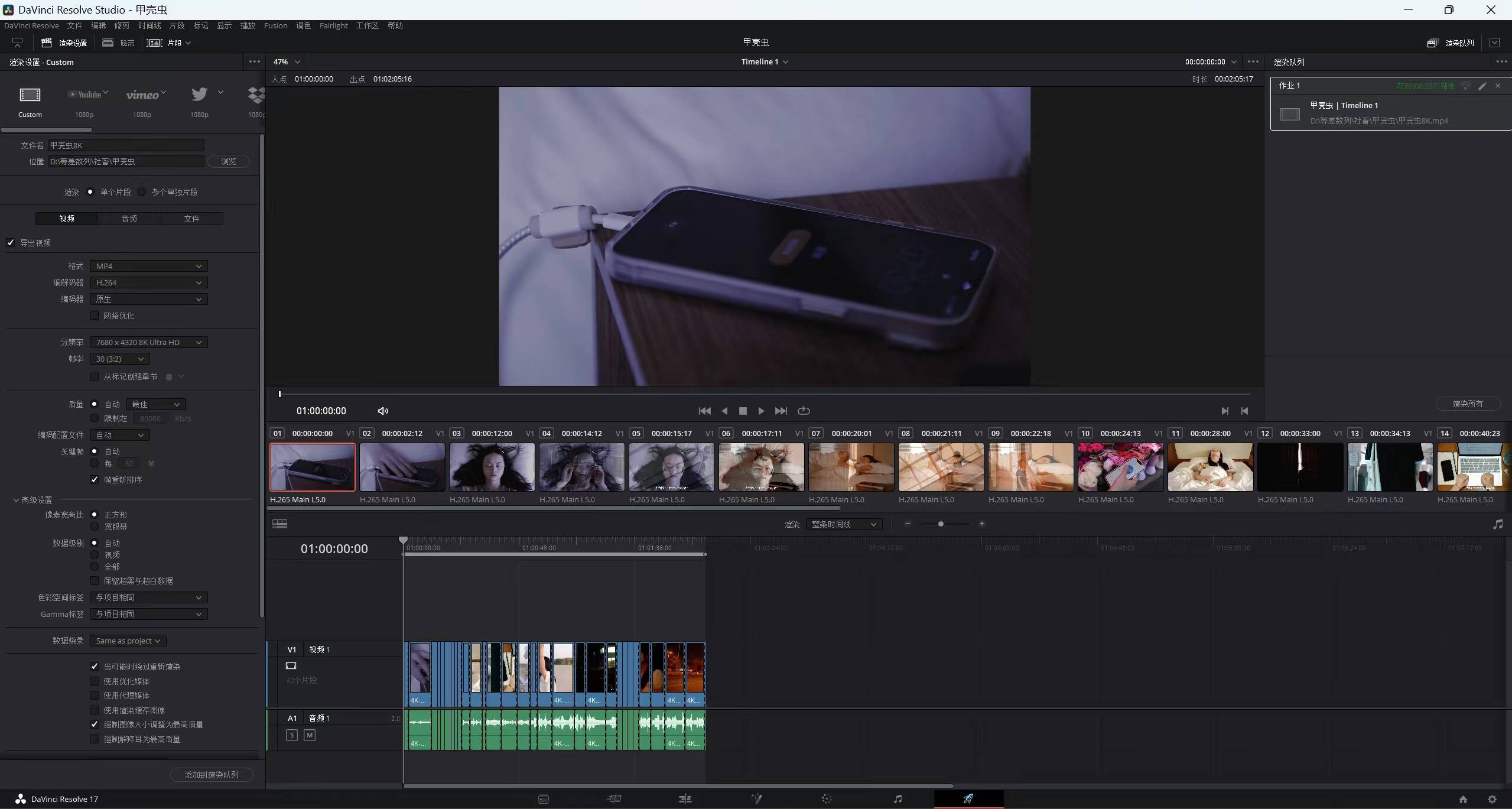Open 渲染 整条时间线 range dropdown
The width and height of the screenshot is (1512, 809).
(x=844, y=524)
